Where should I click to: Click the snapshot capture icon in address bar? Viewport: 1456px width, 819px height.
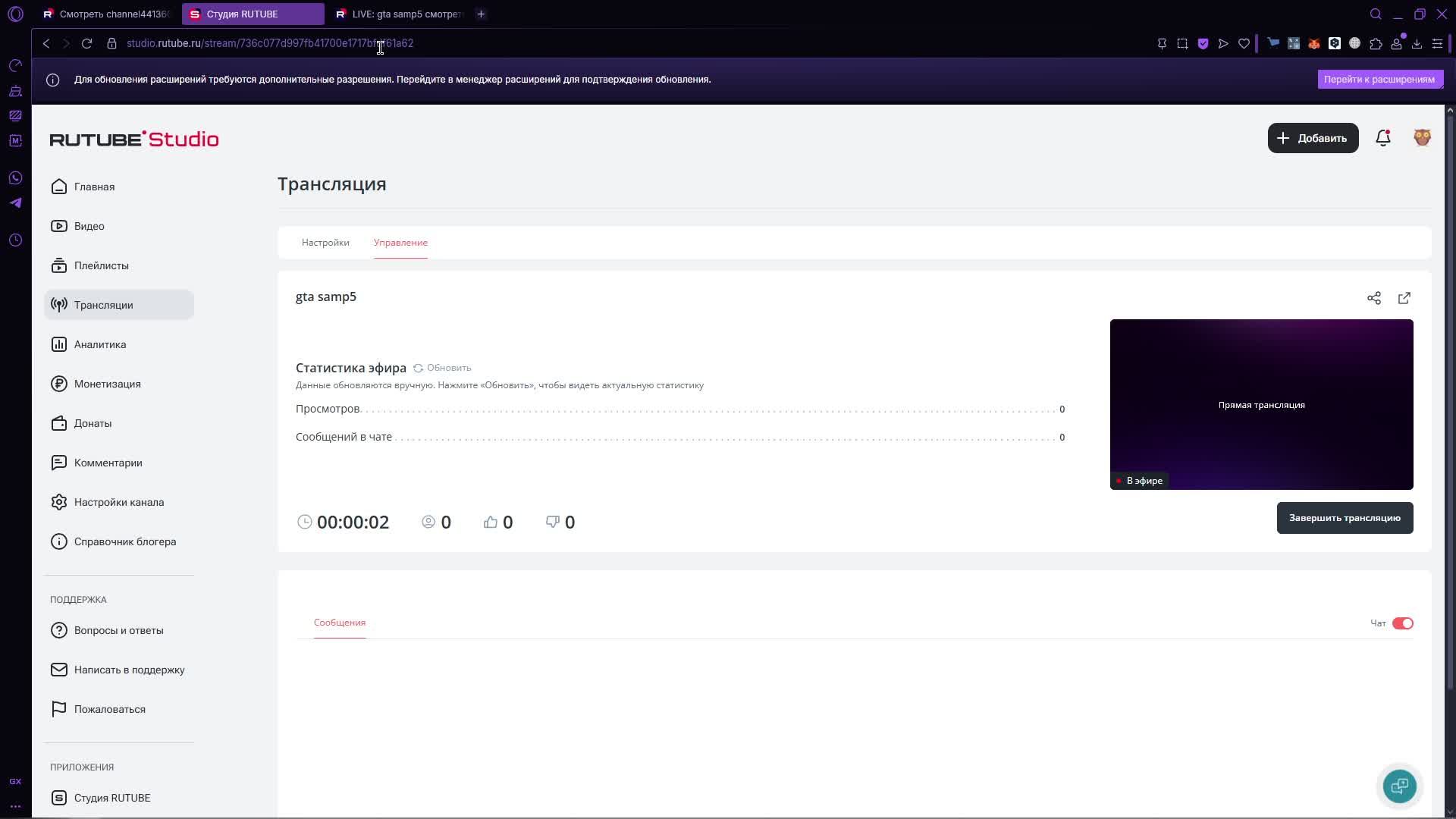pyautogui.click(x=1182, y=44)
